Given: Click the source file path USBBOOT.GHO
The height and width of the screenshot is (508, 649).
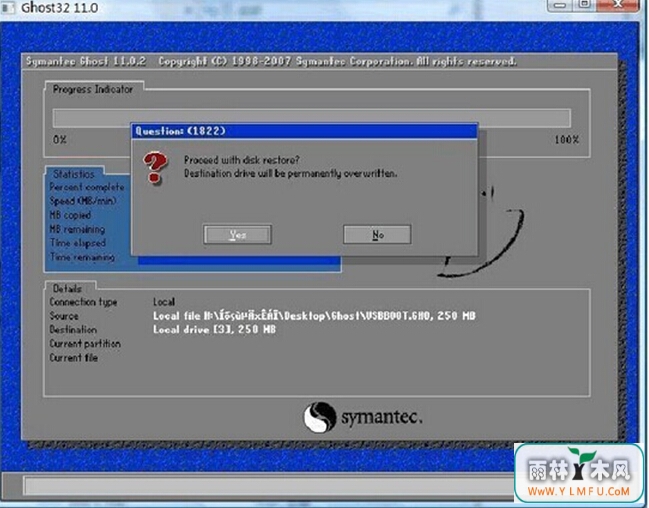Looking at the screenshot, I should pos(314,316).
